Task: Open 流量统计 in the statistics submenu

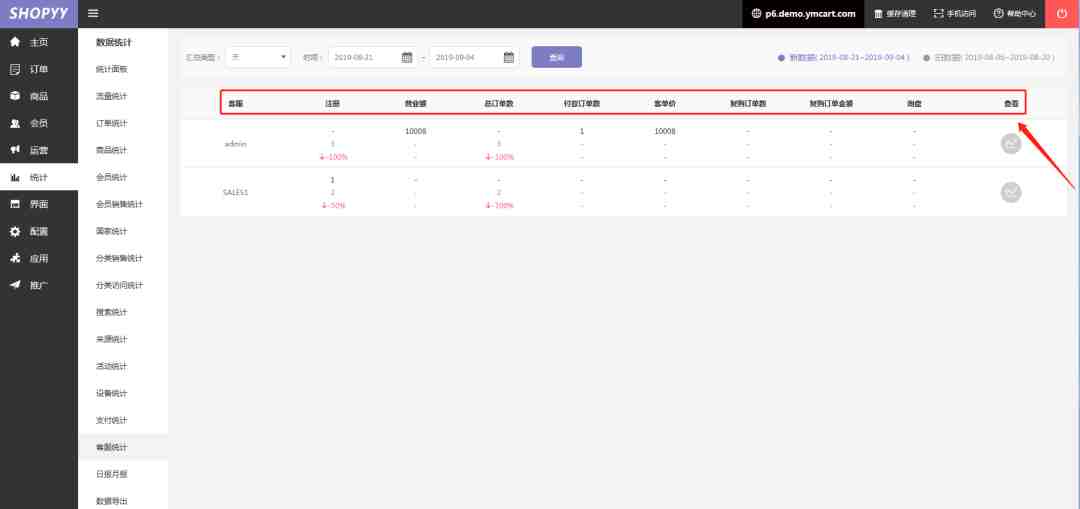Action: click(112, 96)
